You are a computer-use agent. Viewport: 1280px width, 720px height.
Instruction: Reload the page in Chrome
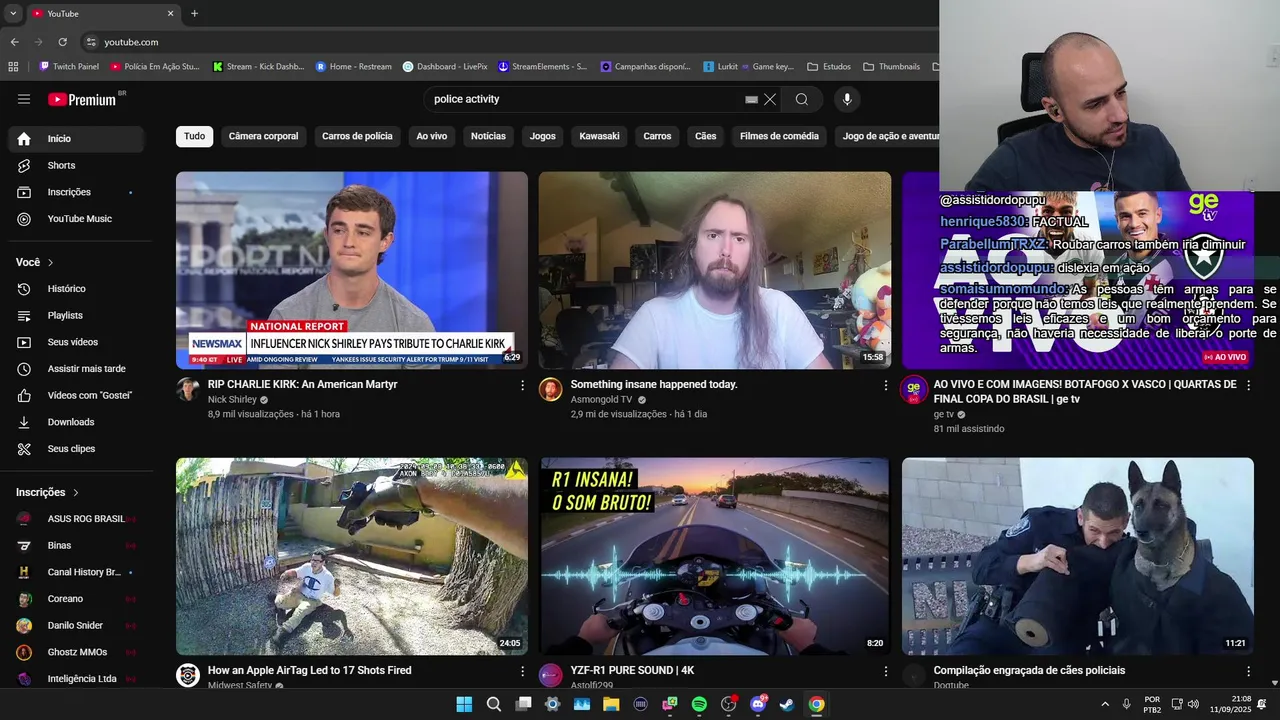coord(62,42)
